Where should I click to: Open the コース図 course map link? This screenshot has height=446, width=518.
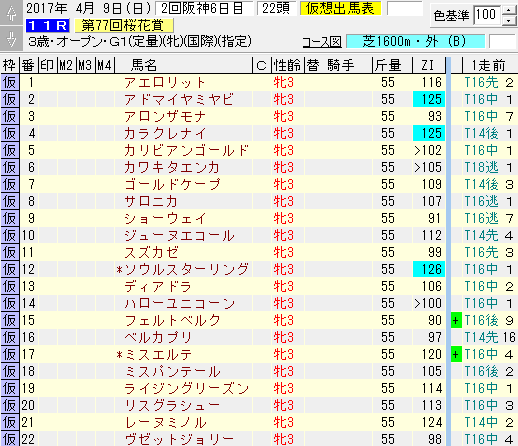322,42
